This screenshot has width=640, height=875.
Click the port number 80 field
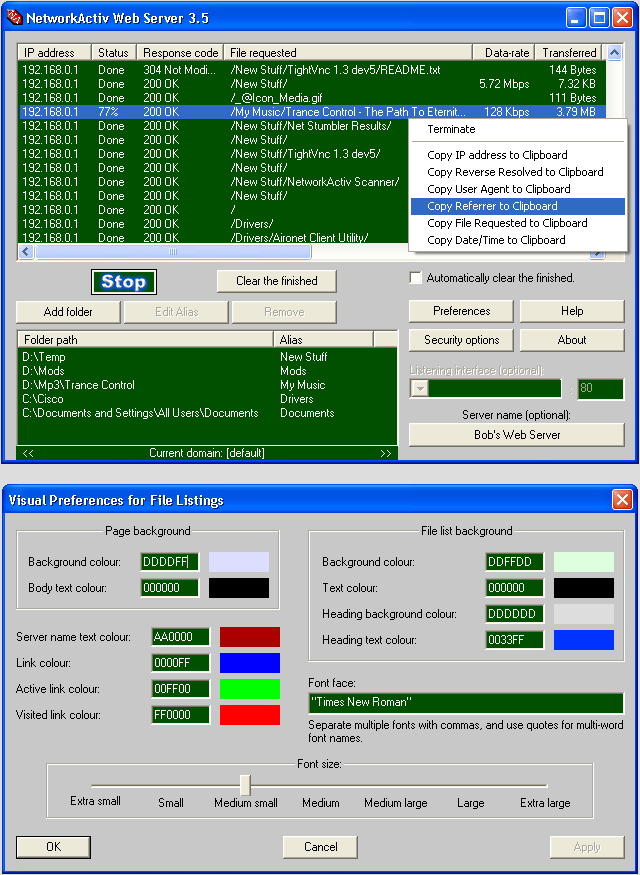click(x=600, y=388)
